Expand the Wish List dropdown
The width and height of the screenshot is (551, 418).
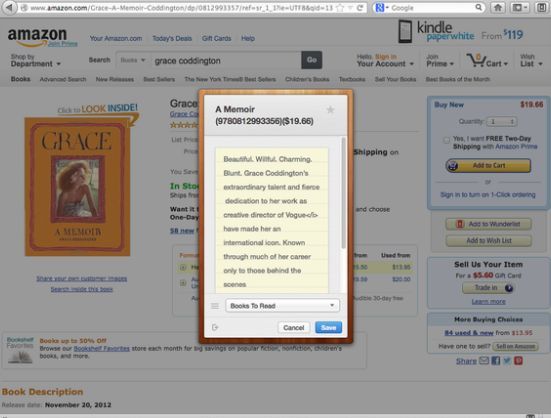(x=531, y=60)
